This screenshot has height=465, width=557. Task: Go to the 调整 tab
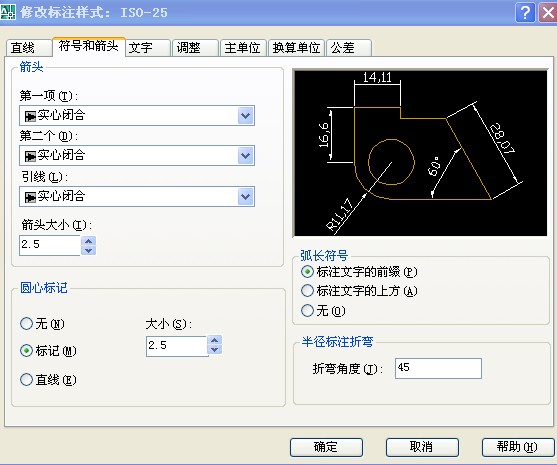[x=195, y=48]
